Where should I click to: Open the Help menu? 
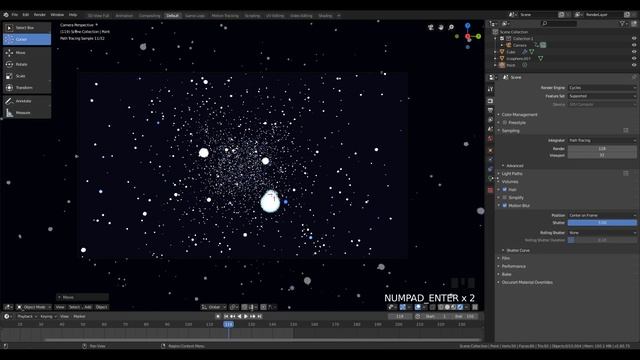pos(73,15)
